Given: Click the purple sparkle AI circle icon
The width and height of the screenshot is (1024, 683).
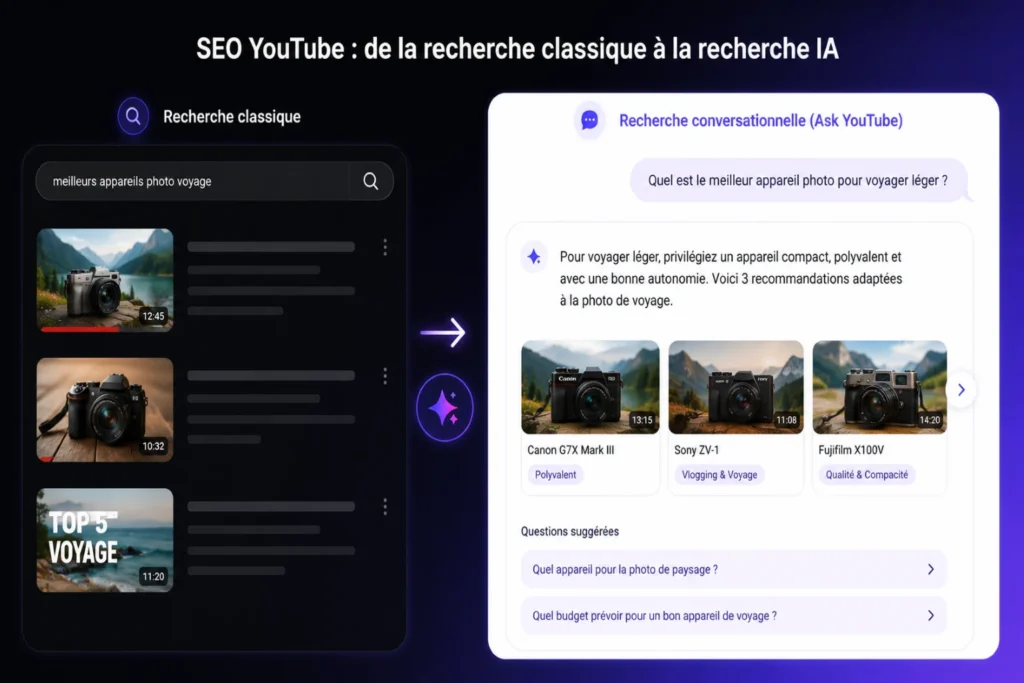Looking at the screenshot, I should [x=445, y=407].
